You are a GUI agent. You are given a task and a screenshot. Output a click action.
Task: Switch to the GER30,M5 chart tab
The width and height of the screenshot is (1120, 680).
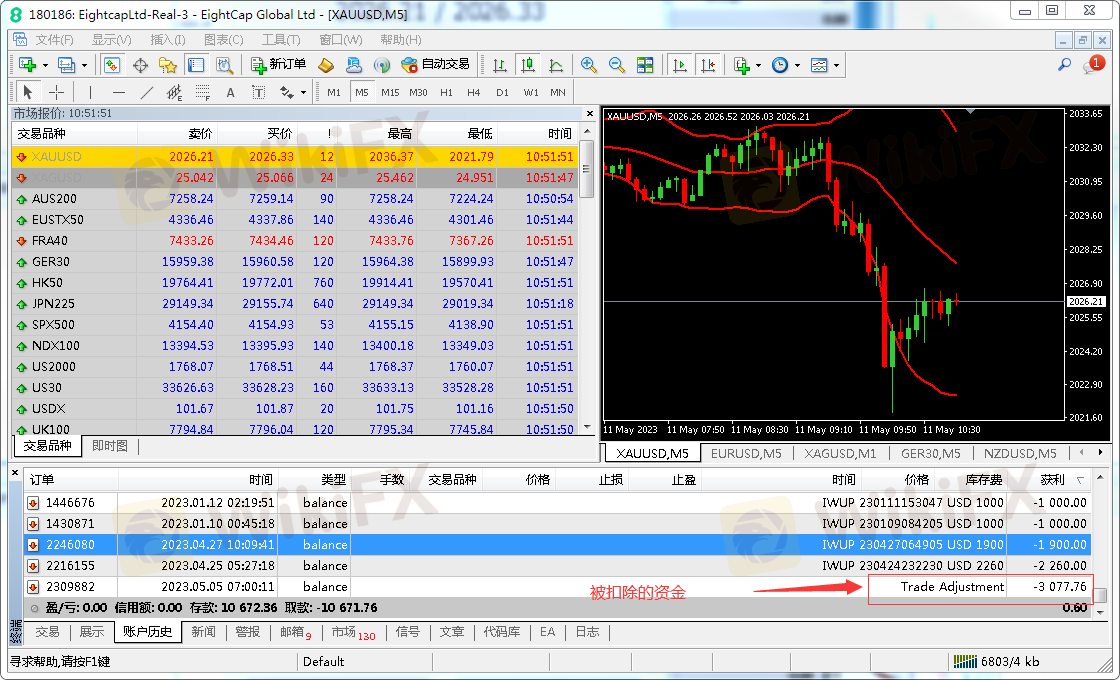click(931, 454)
